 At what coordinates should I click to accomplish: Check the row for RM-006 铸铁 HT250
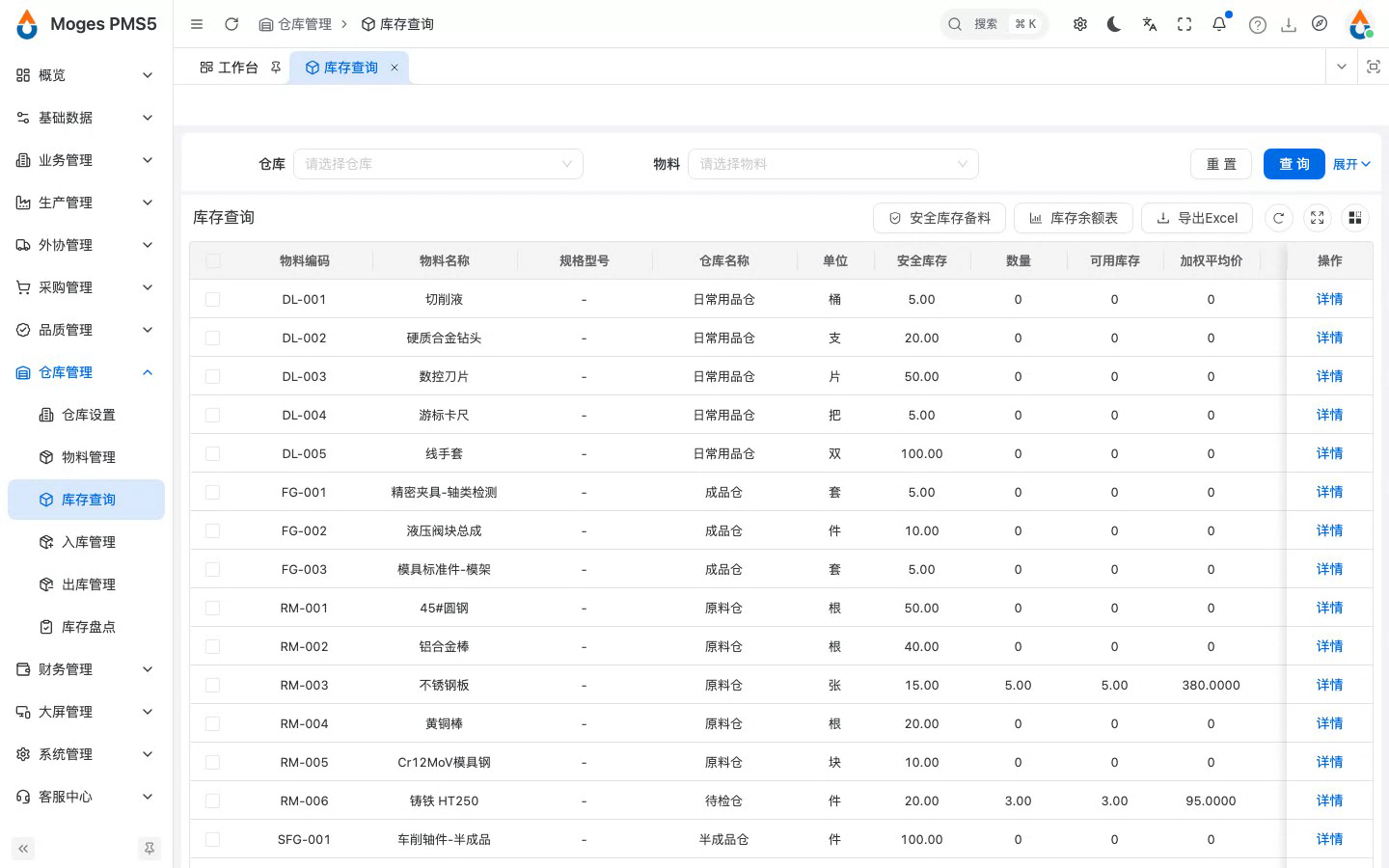coord(213,801)
